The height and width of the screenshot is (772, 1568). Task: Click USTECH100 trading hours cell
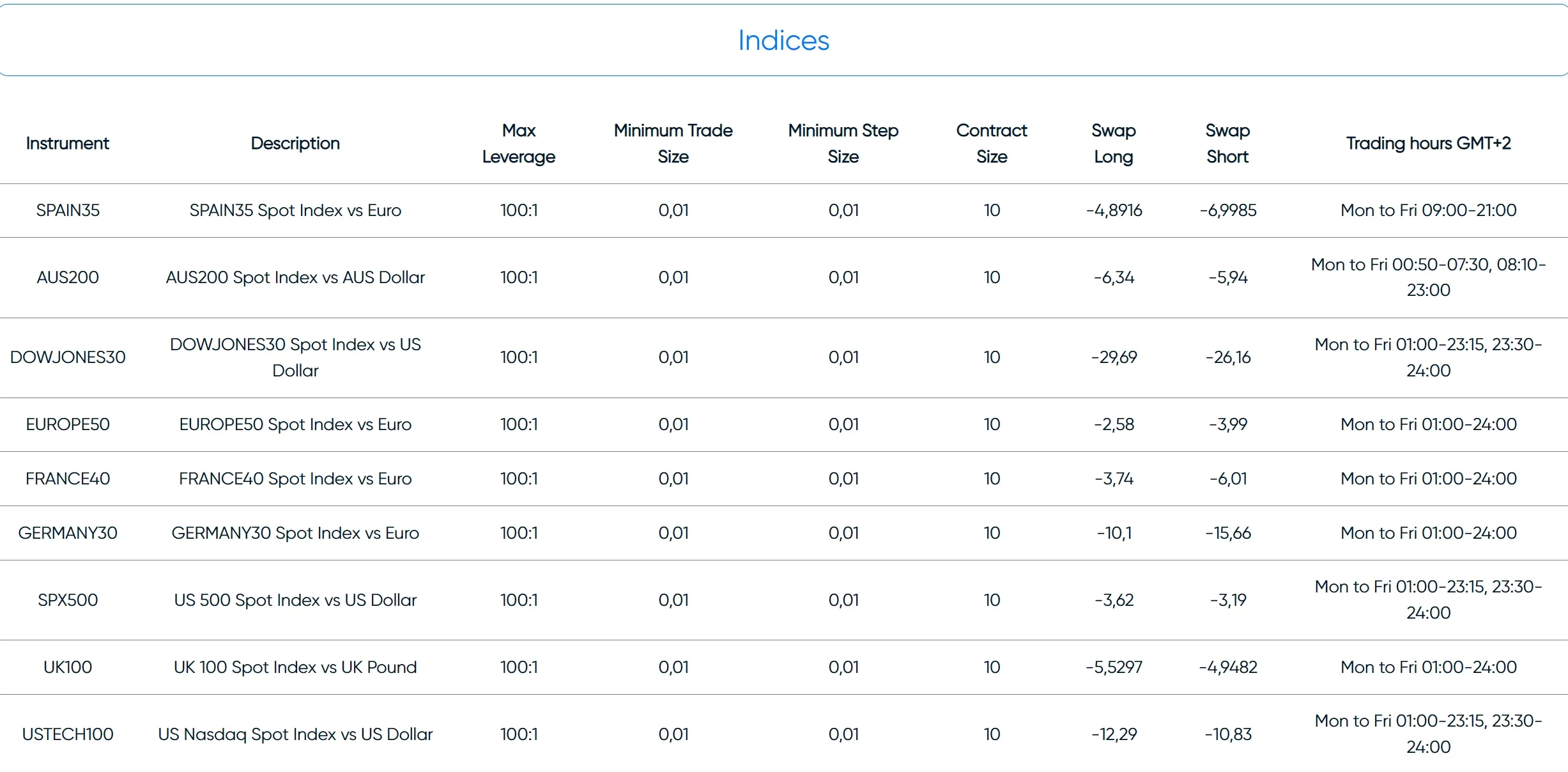[1429, 734]
